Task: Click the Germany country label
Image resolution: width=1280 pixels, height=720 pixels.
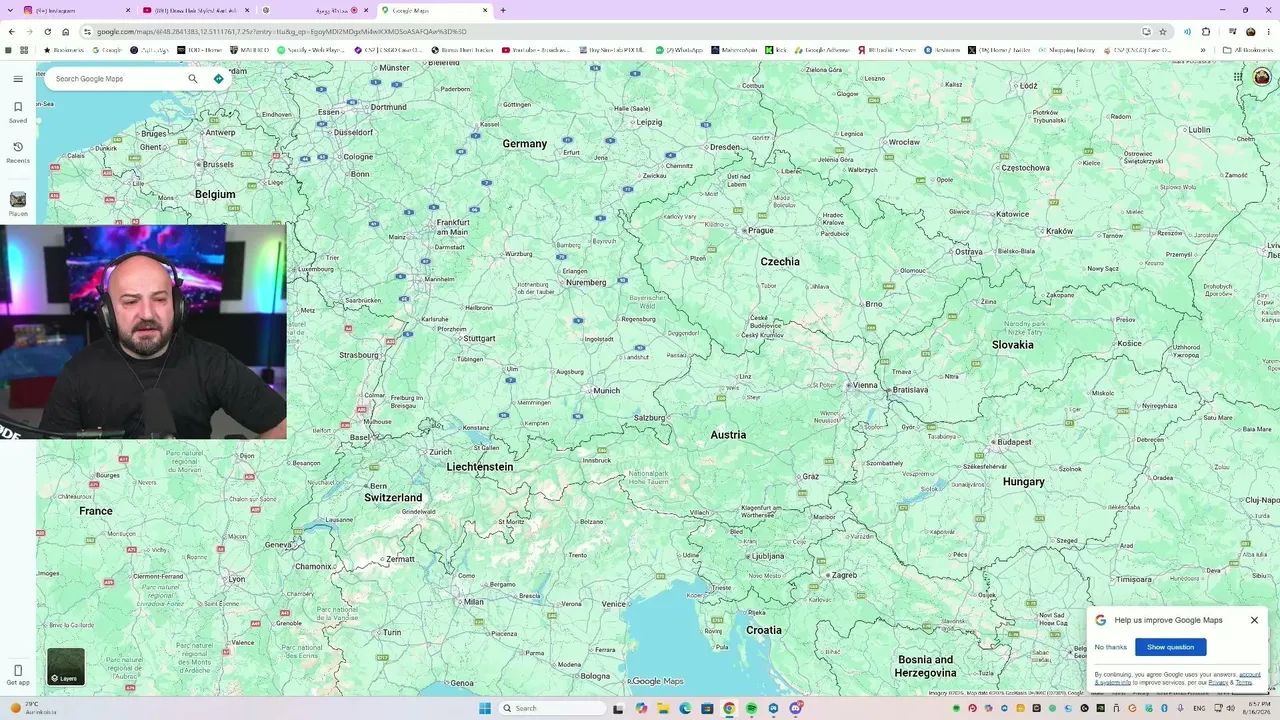Action: [525, 144]
